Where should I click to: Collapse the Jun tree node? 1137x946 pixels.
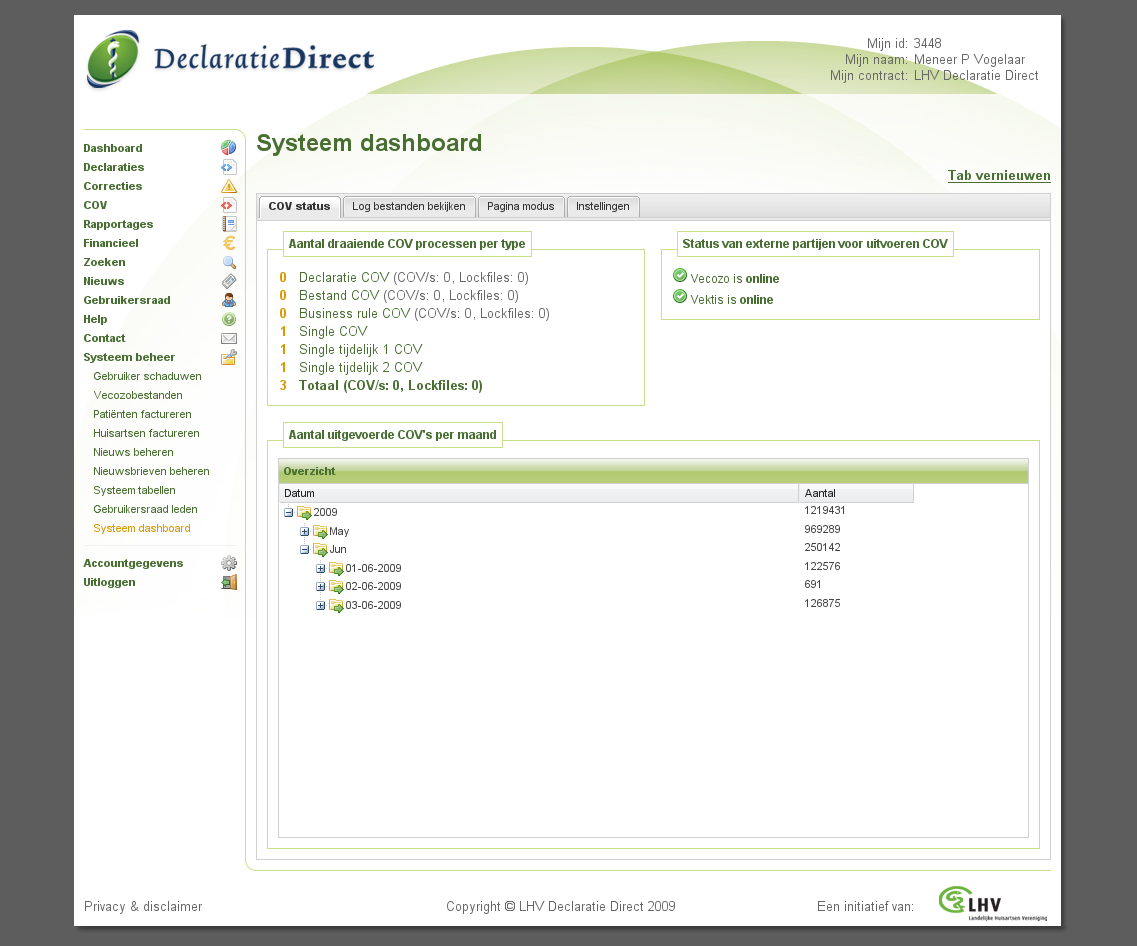click(305, 549)
